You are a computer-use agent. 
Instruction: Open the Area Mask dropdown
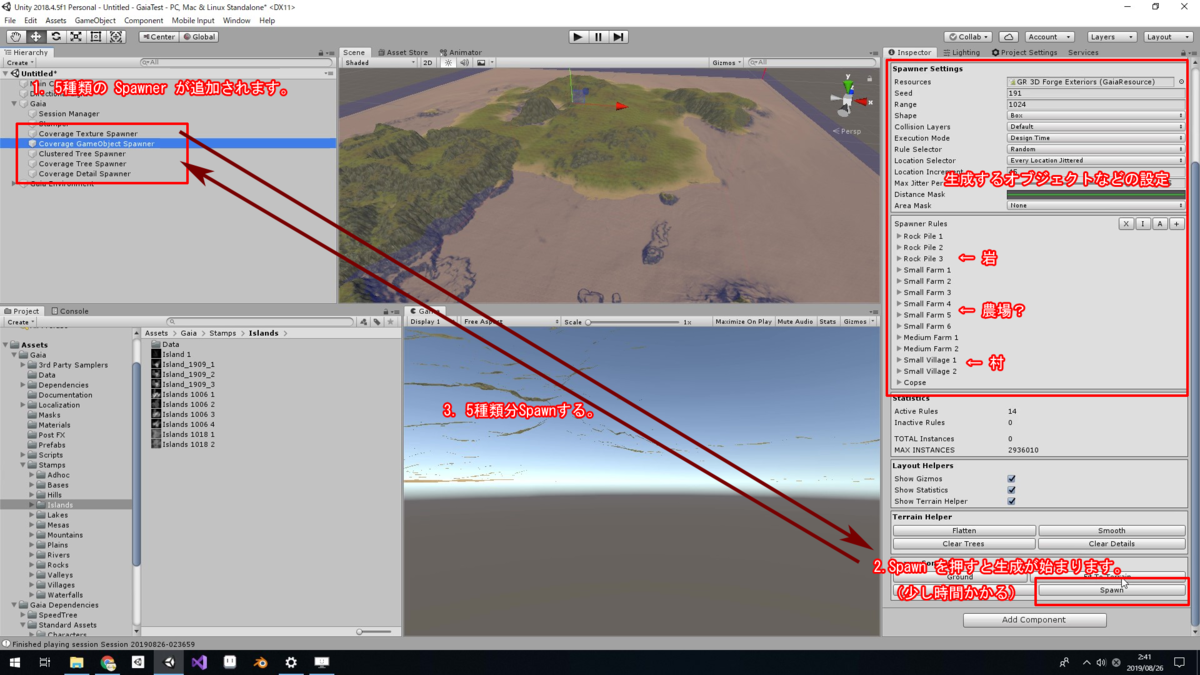coord(1096,205)
